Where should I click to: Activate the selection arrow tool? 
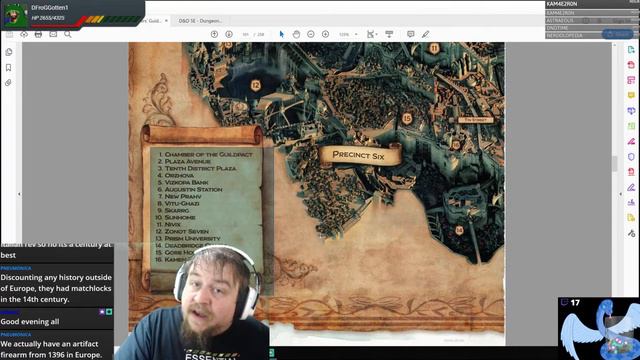(x=282, y=34)
